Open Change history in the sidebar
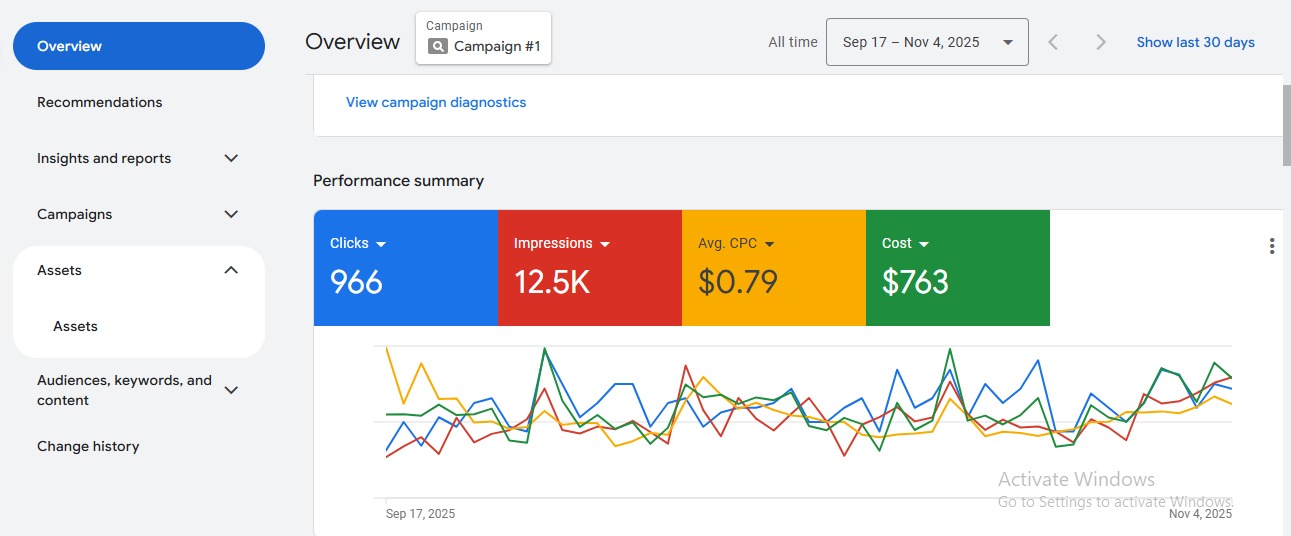This screenshot has width=1291, height=536. 88,446
